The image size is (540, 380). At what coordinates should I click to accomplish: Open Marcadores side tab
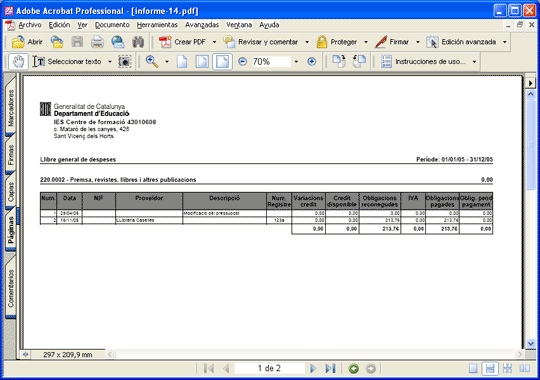(x=11, y=107)
